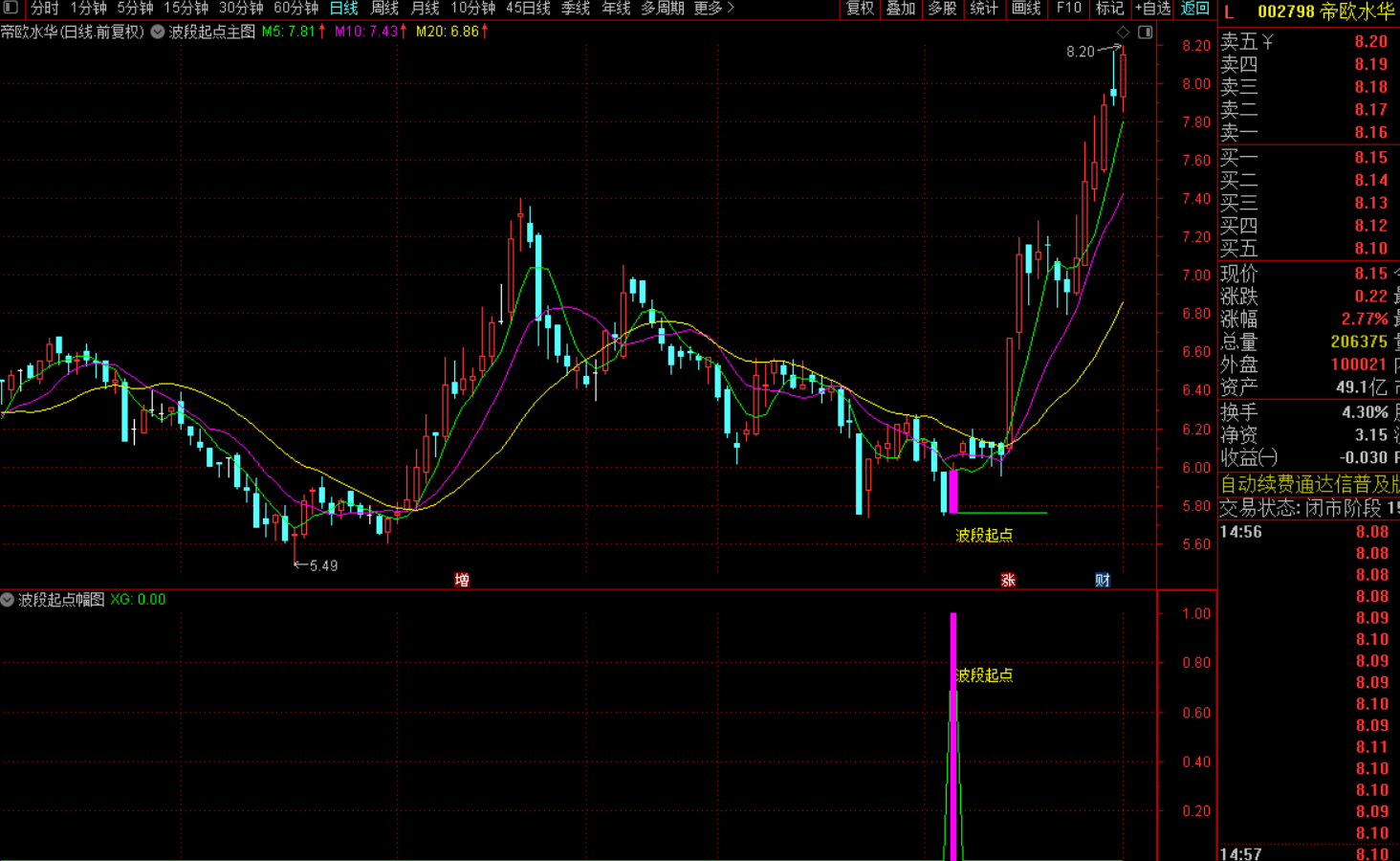Switch to the 15分钟 period tab
The height and width of the screenshot is (861, 1400).
186,9
